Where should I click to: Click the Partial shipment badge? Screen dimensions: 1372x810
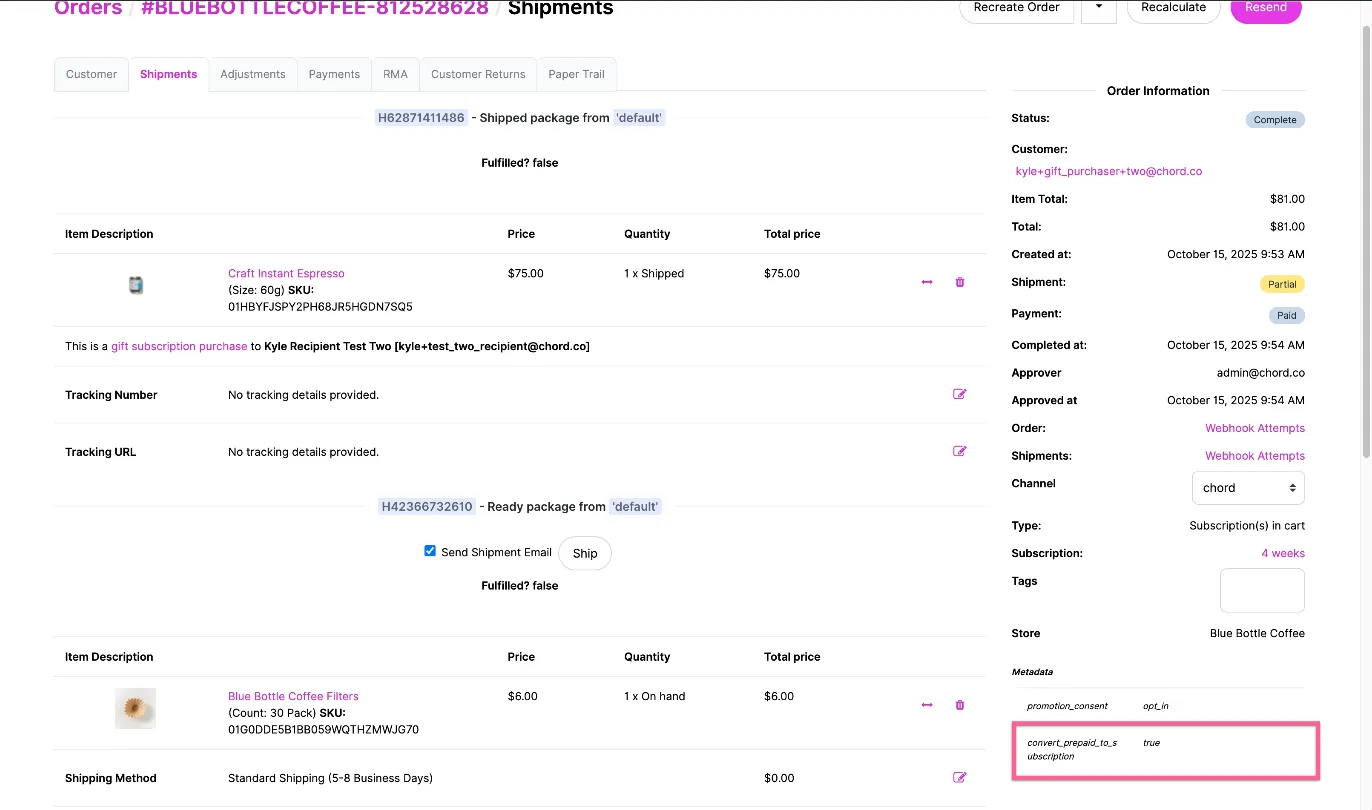click(x=1282, y=284)
